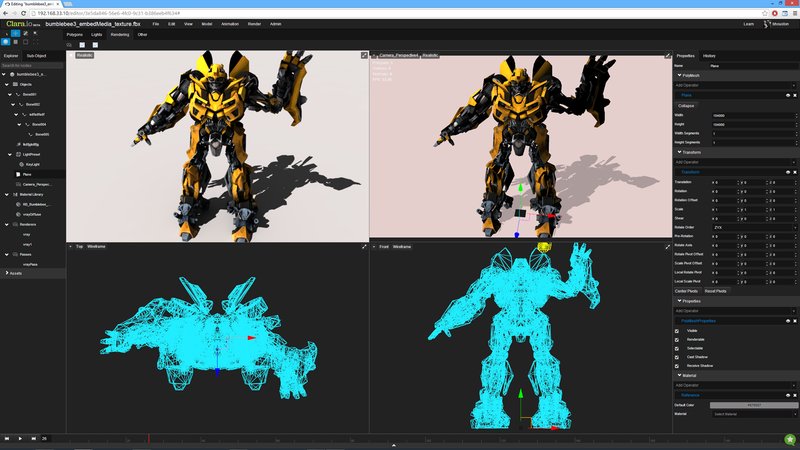Delete the Plane operator with X
The height and width of the screenshot is (450, 800).
[x=794, y=95]
